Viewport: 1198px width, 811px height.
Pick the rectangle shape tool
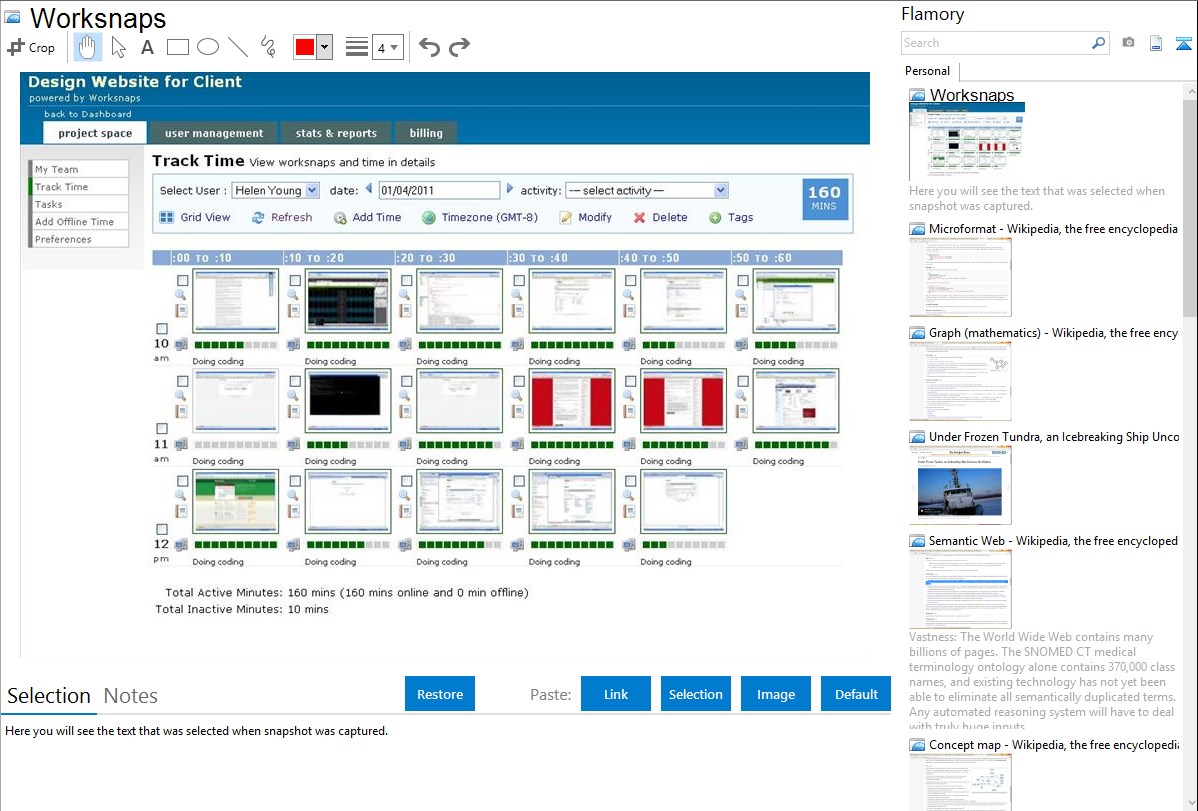coord(178,47)
